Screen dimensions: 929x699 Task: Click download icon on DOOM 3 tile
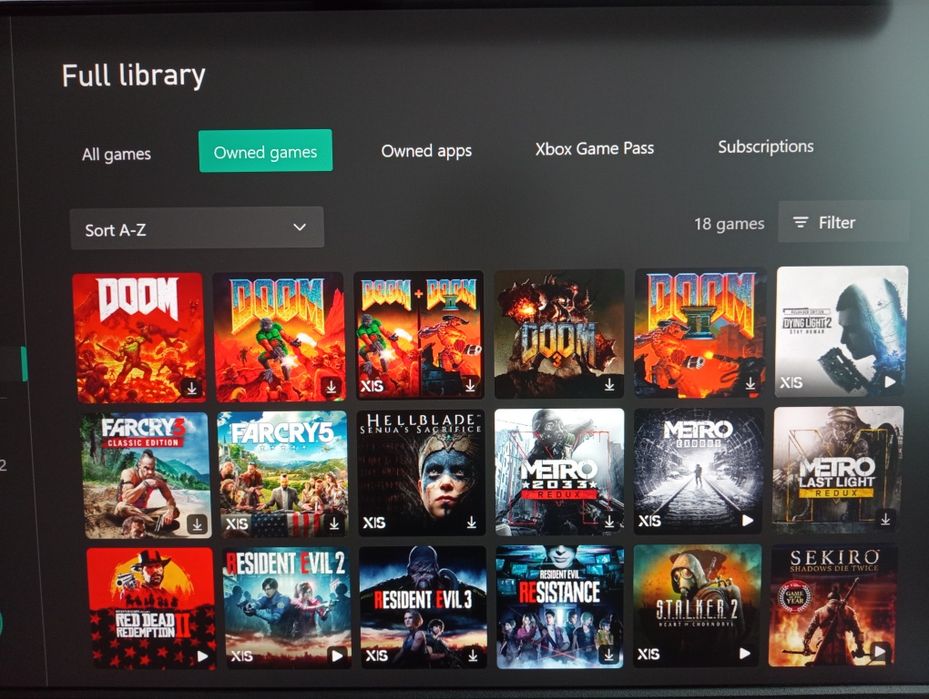610,385
